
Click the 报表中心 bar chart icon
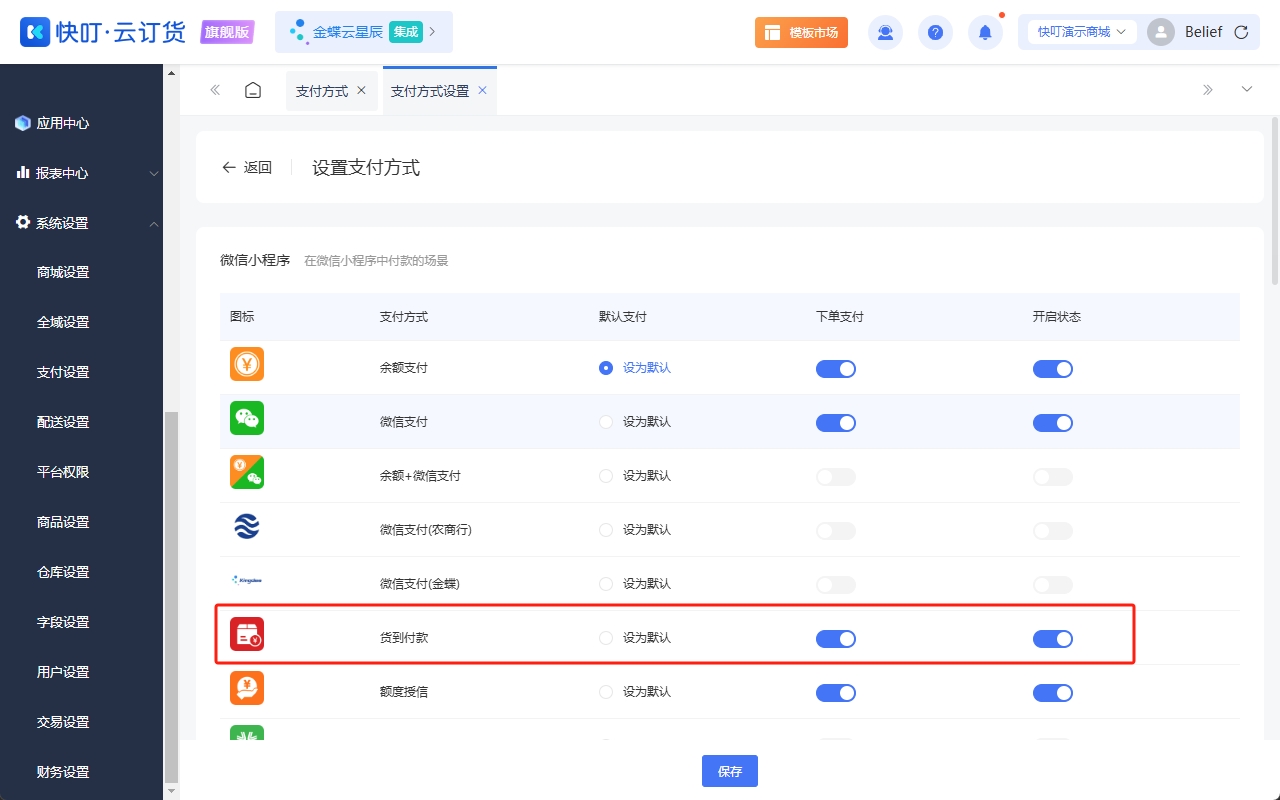tap(23, 173)
